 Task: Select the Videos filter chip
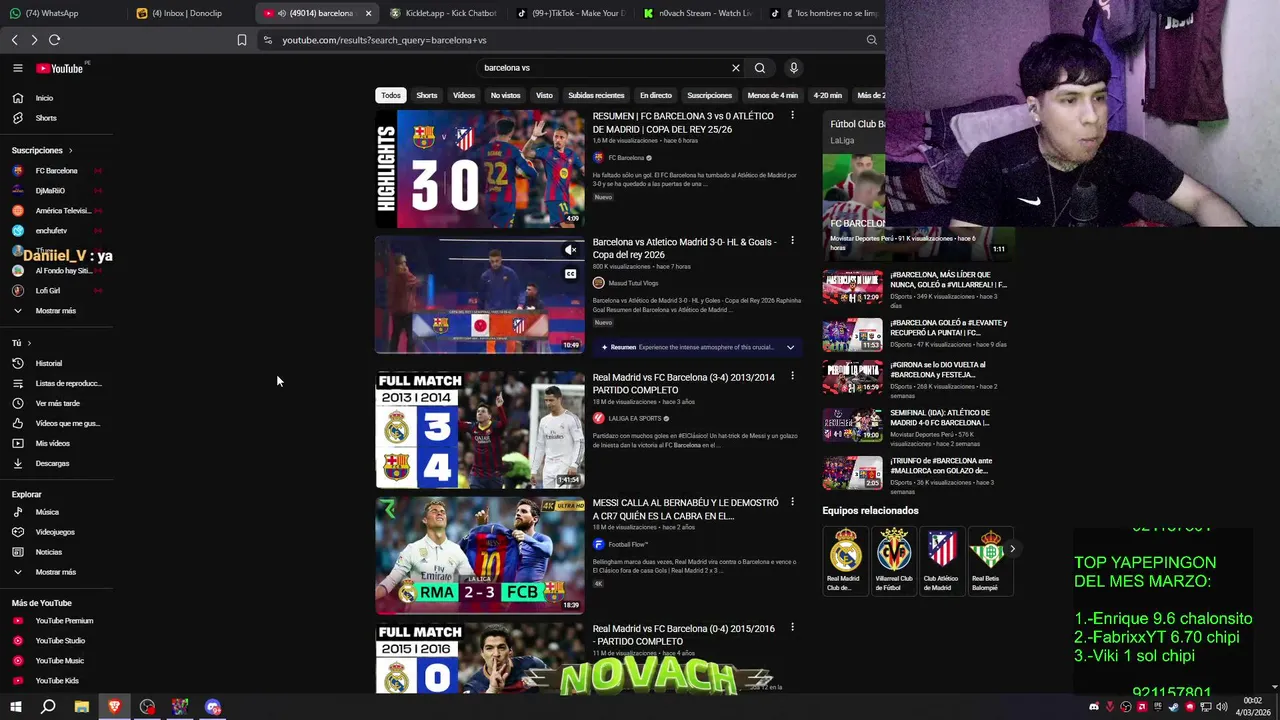[x=464, y=95]
